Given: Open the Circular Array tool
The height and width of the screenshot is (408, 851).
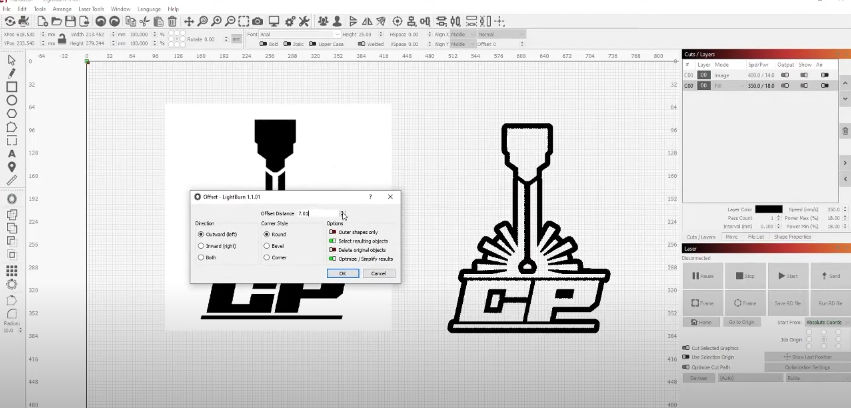Looking at the screenshot, I should (x=11, y=284).
